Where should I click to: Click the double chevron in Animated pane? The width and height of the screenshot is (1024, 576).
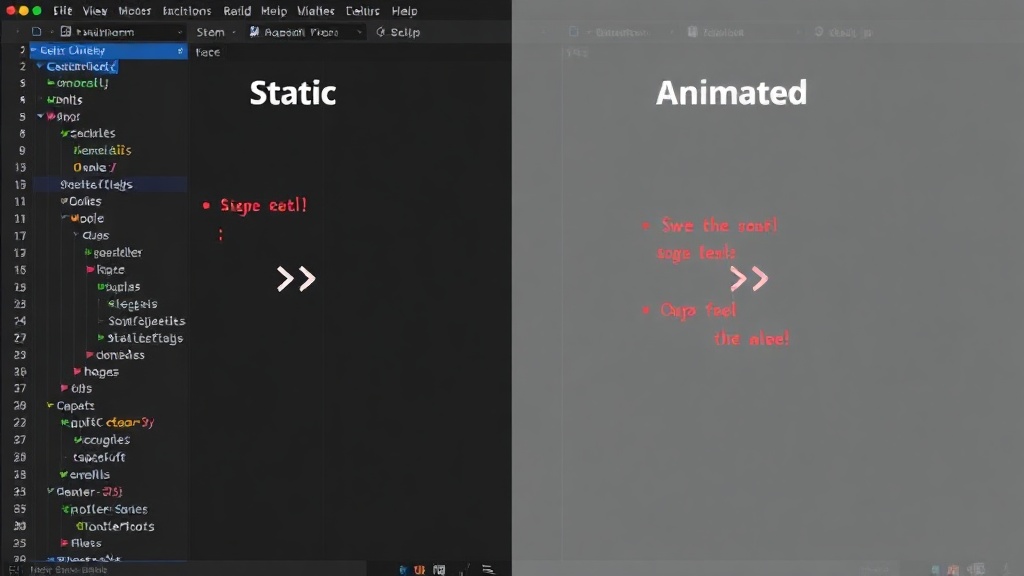pyautogui.click(x=749, y=279)
